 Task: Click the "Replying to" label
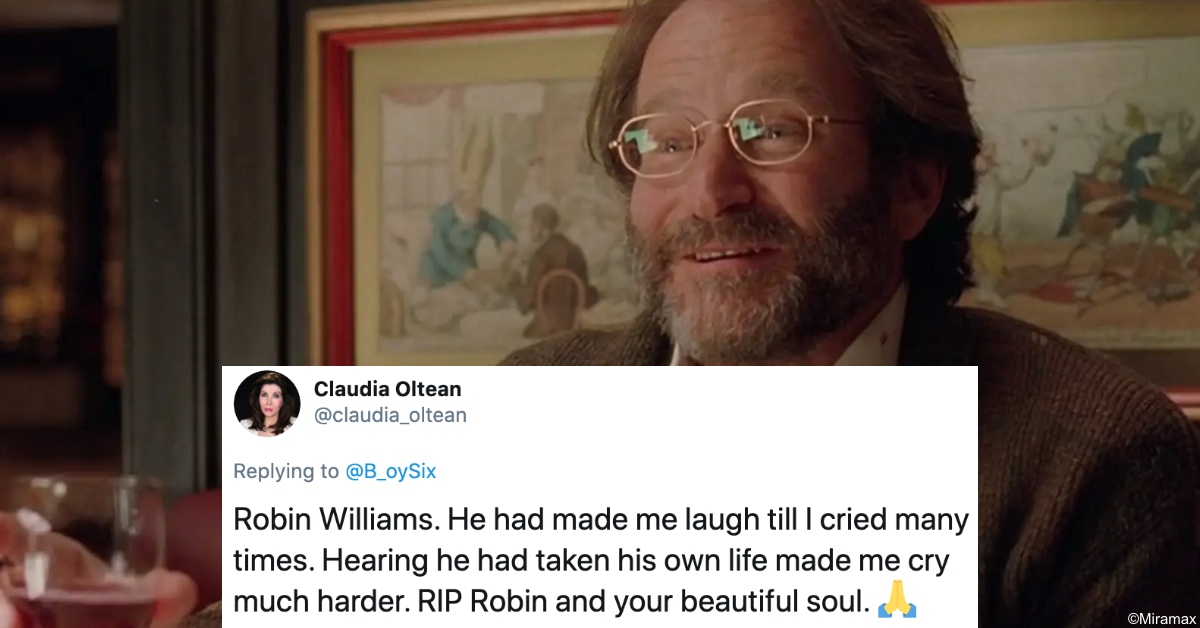click(x=288, y=470)
